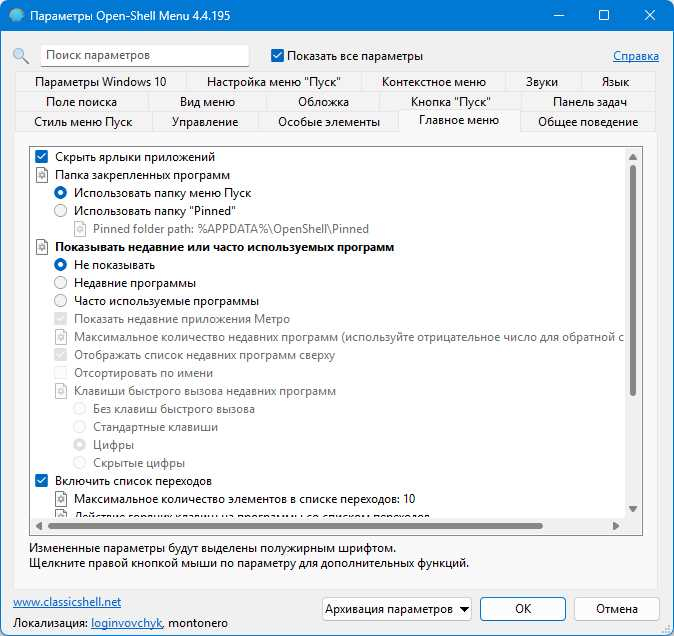Click icon beside "Максимальное количество недавних программ"

tap(61, 337)
